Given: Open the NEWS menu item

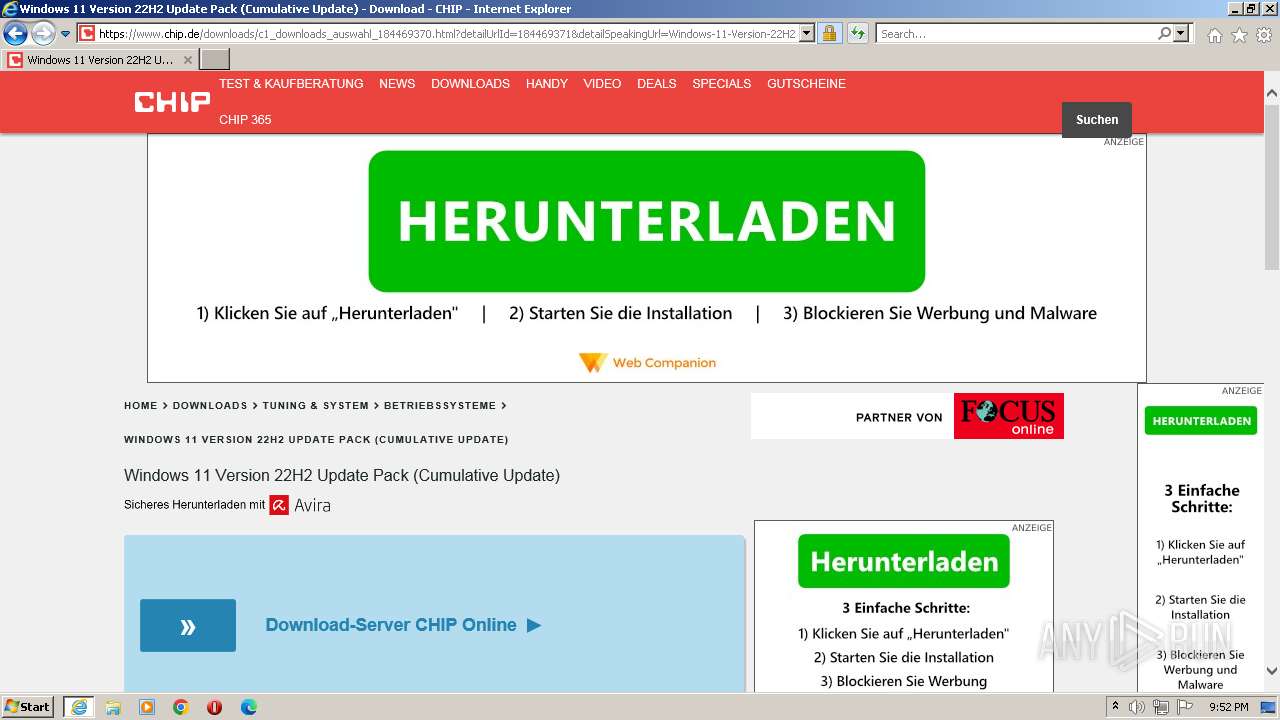Looking at the screenshot, I should [x=397, y=84].
